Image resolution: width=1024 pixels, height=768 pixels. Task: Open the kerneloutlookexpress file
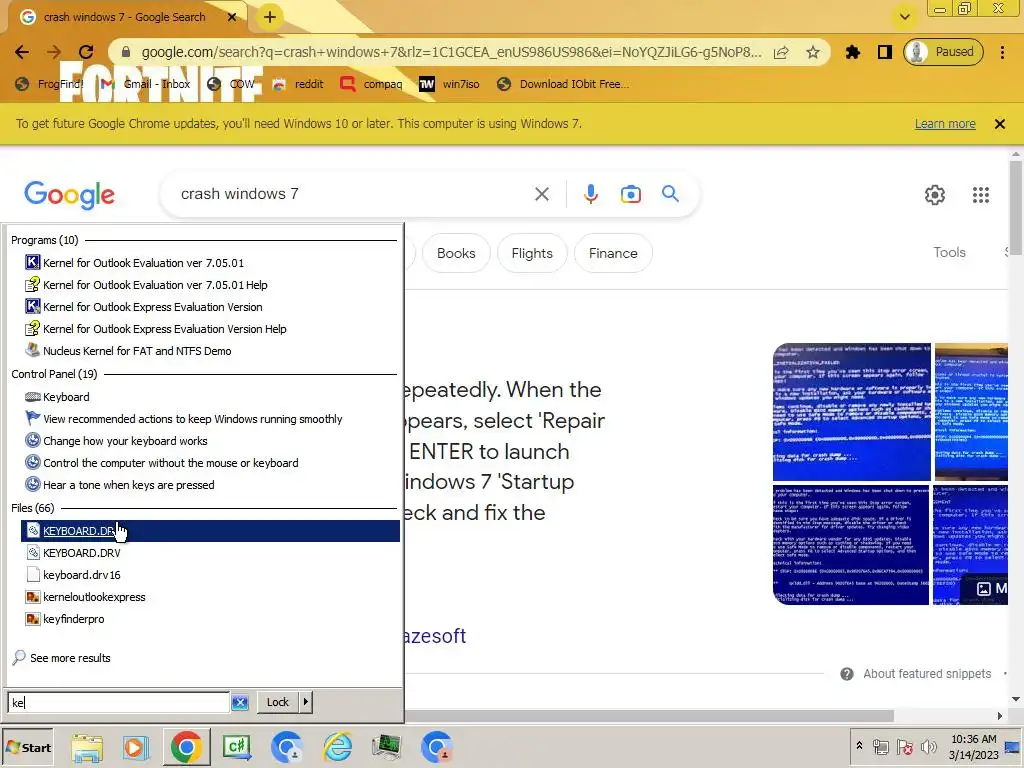(x=86, y=598)
